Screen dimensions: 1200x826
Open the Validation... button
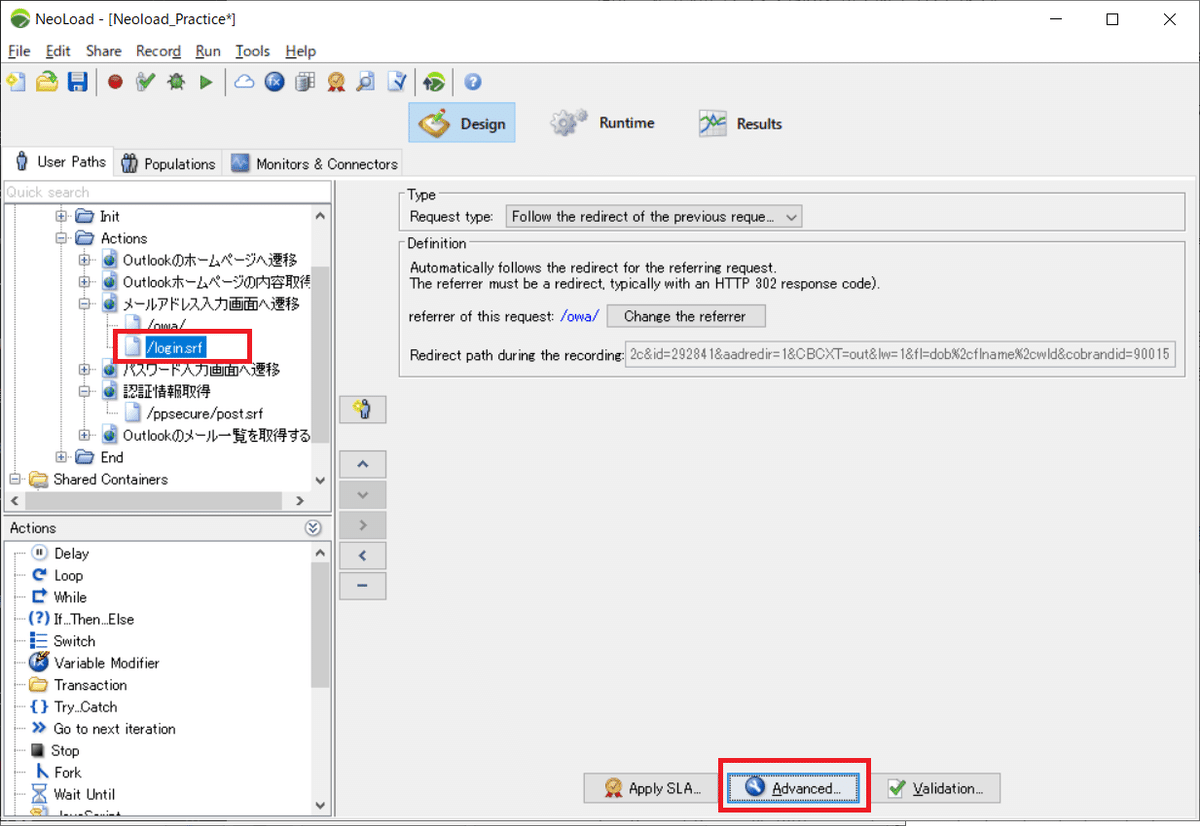coord(938,788)
